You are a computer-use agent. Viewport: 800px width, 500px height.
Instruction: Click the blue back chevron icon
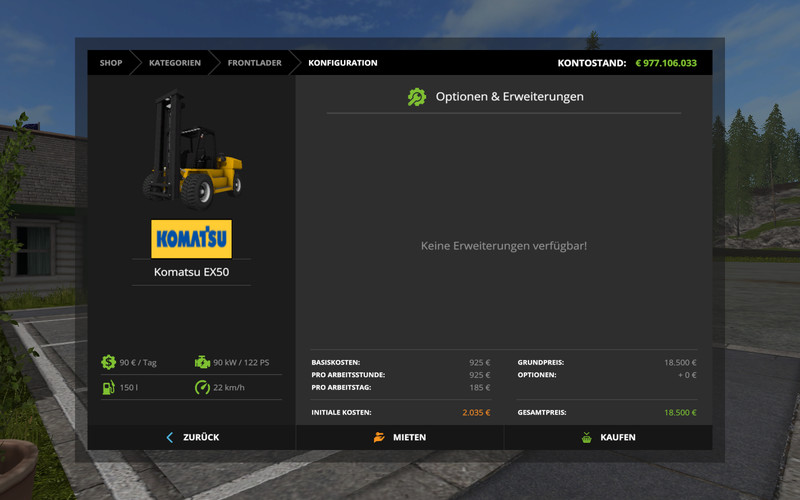[x=169, y=437]
